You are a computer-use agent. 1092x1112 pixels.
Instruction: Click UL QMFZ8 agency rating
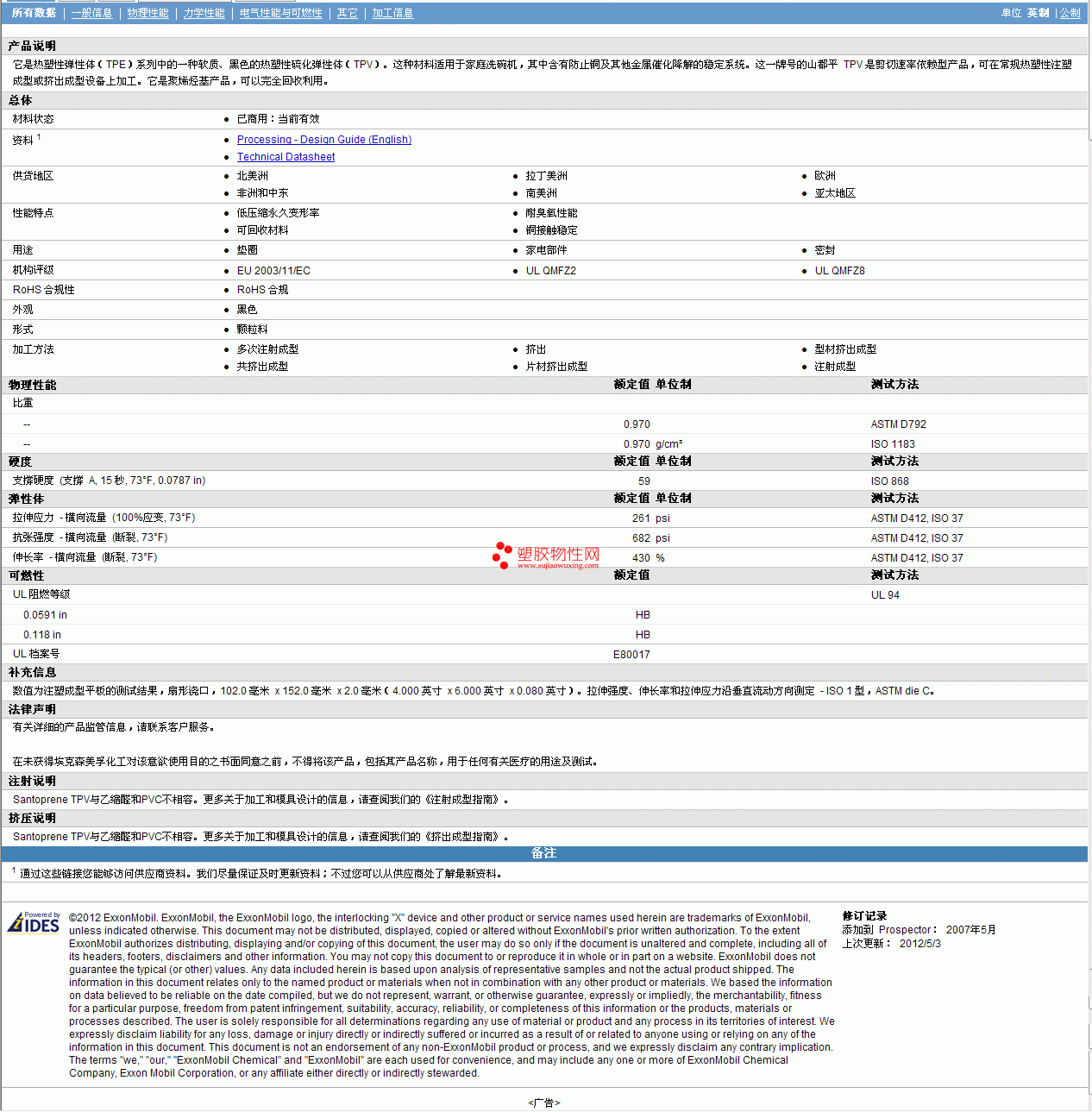[x=840, y=271]
